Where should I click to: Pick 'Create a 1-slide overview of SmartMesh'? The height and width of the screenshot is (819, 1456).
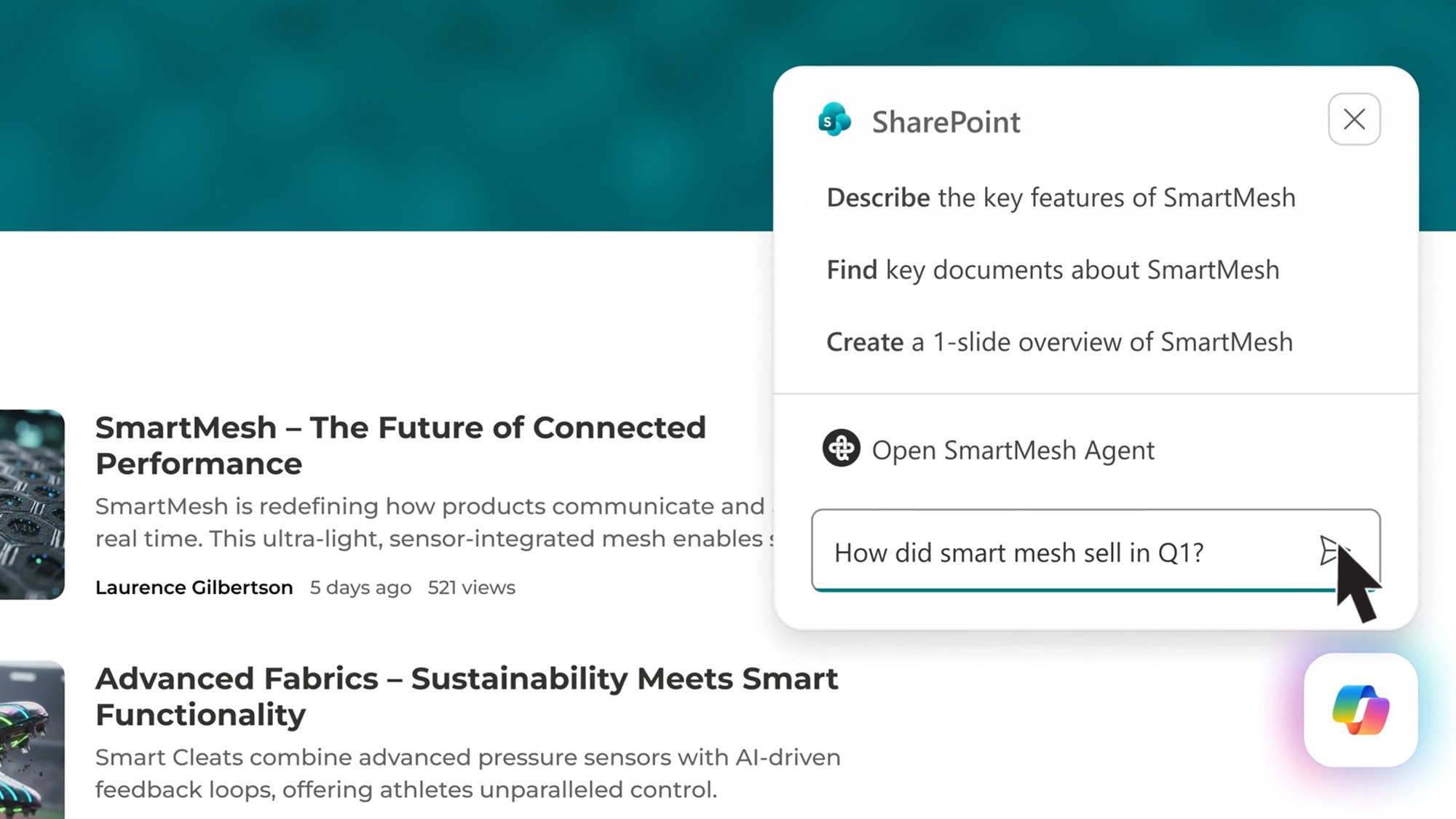tap(1059, 342)
